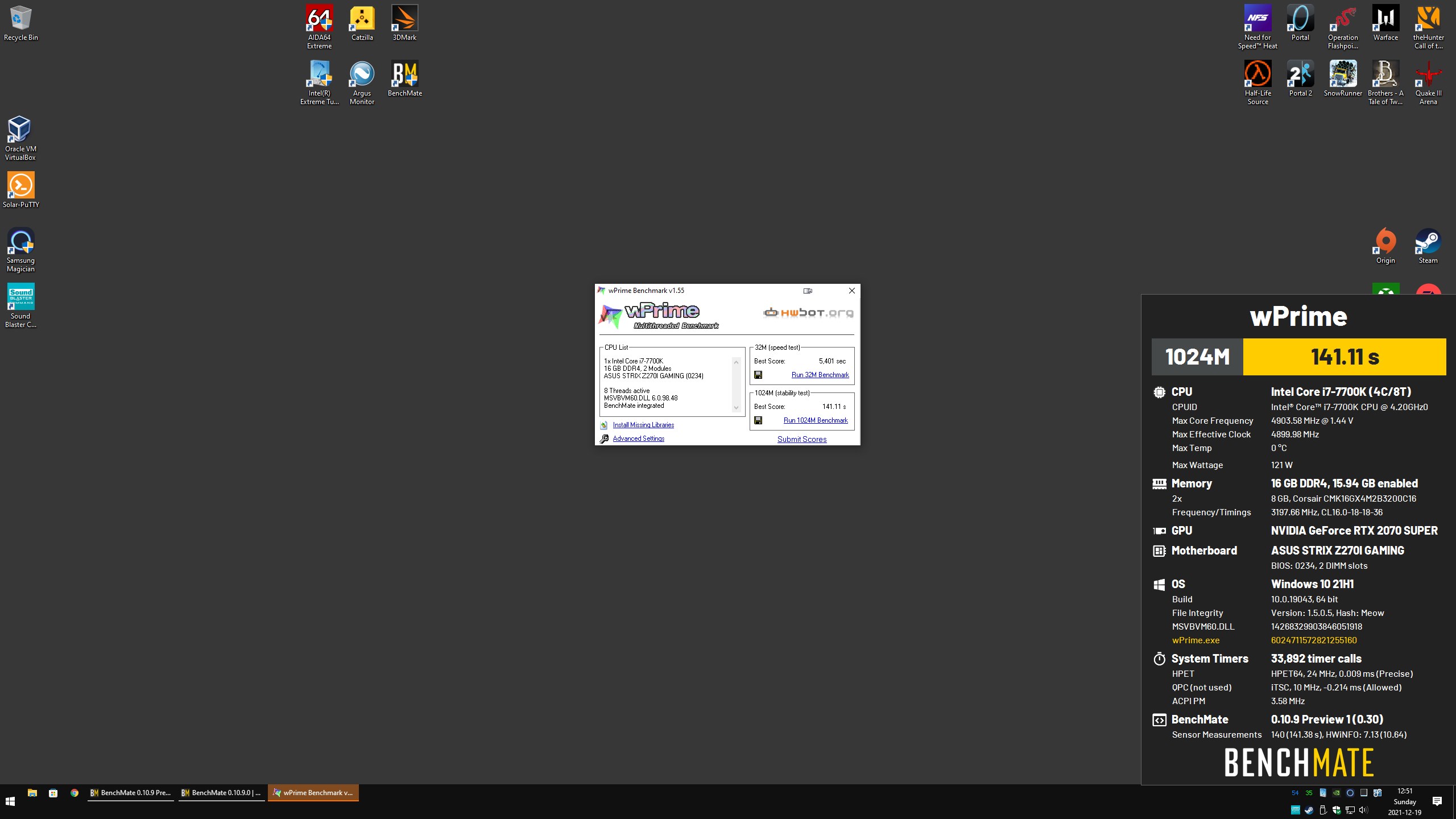1456x819 pixels.
Task: Open the NVIDIA tray icon
Action: [1337, 793]
